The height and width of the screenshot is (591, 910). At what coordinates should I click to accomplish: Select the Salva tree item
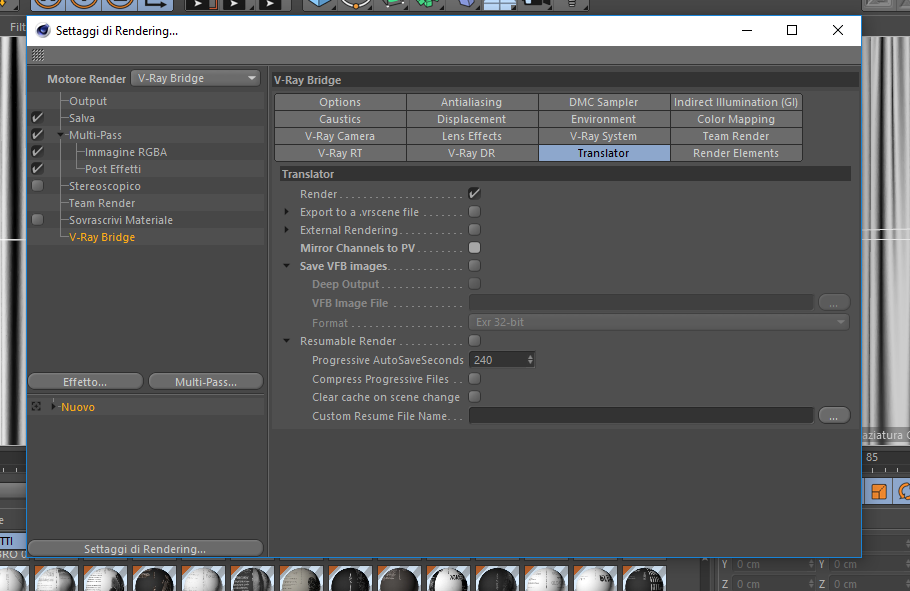[82, 118]
